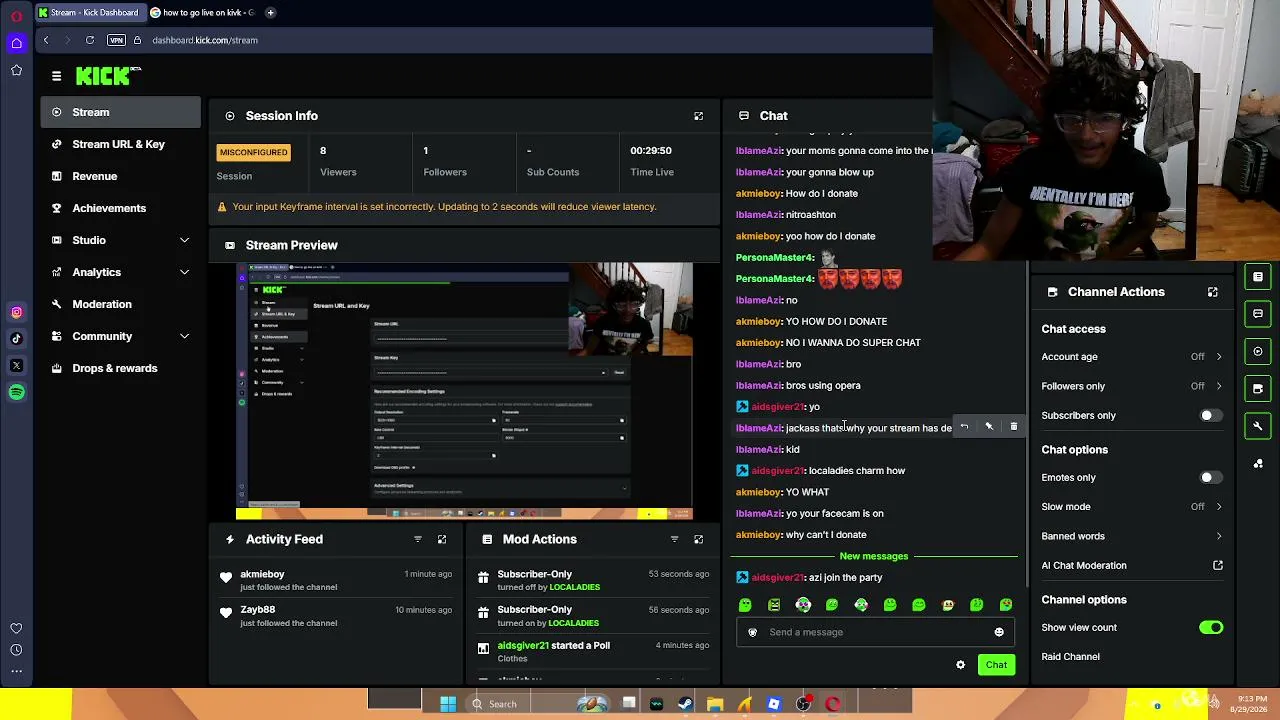Open Slow mode options

1132,507
